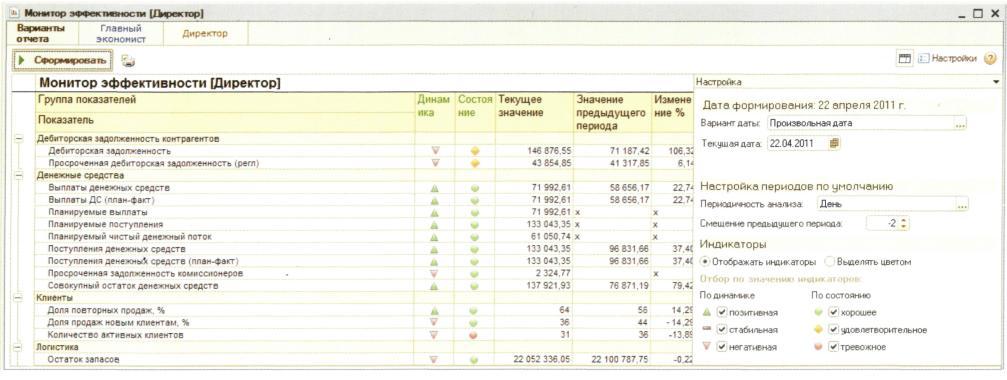
Task: Collapse the Денежные средства group
Action: (19, 175)
